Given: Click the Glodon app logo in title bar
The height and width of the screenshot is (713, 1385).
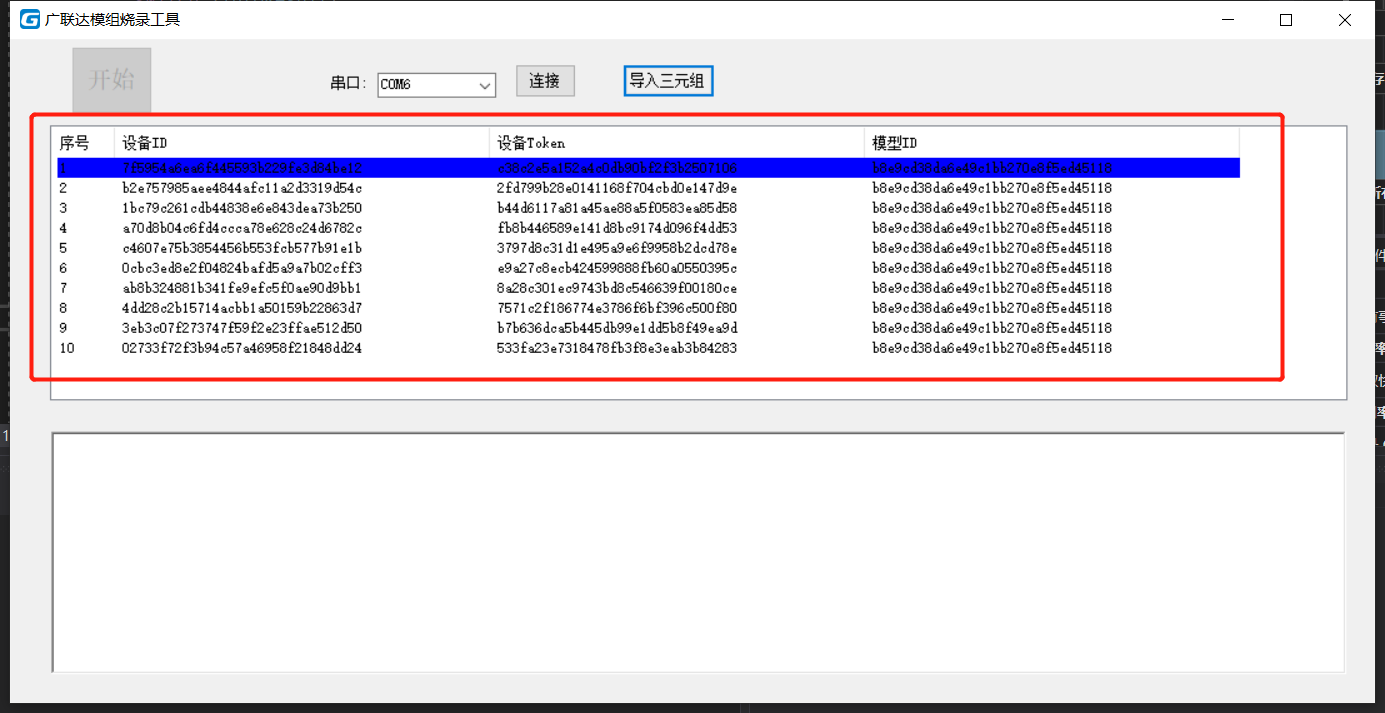Looking at the screenshot, I should [30, 19].
